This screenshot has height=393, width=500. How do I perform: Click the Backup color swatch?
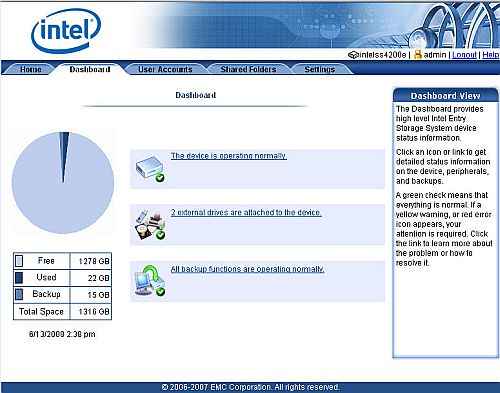tap(19, 294)
